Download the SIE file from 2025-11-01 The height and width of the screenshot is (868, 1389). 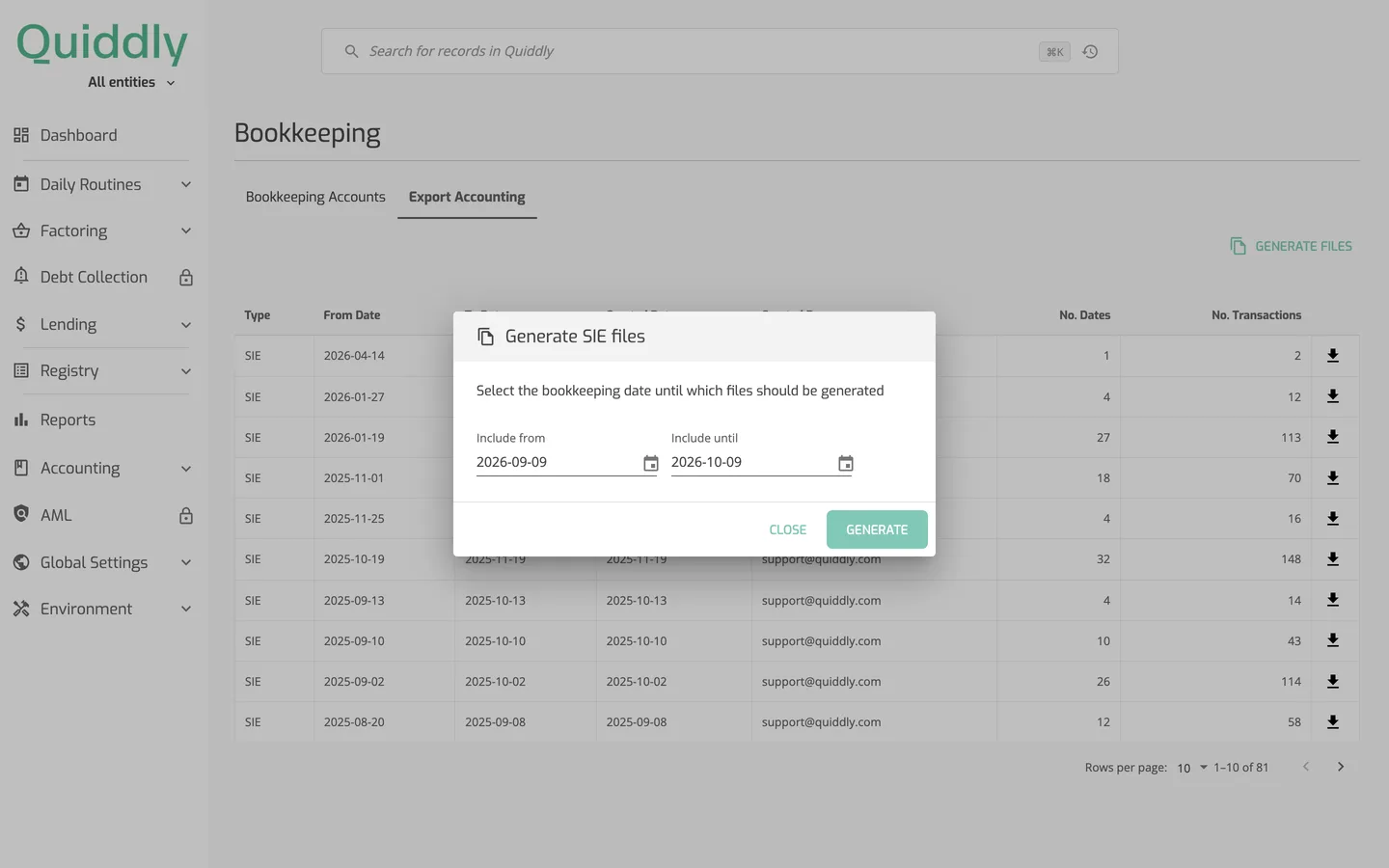point(1333,478)
